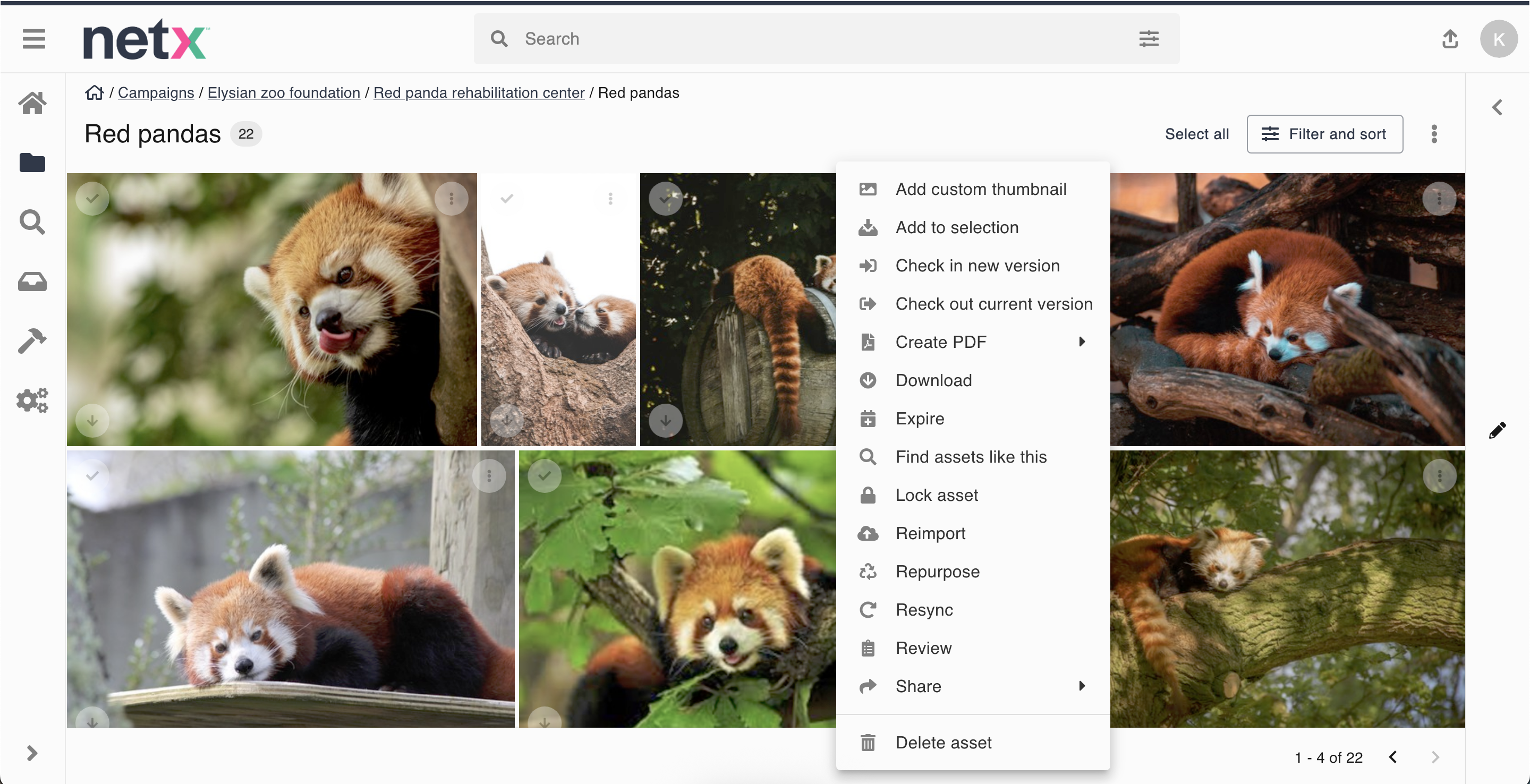The height and width of the screenshot is (784, 1530).
Task: Open advanced search options slider icon
Action: (x=1149, y=39)
